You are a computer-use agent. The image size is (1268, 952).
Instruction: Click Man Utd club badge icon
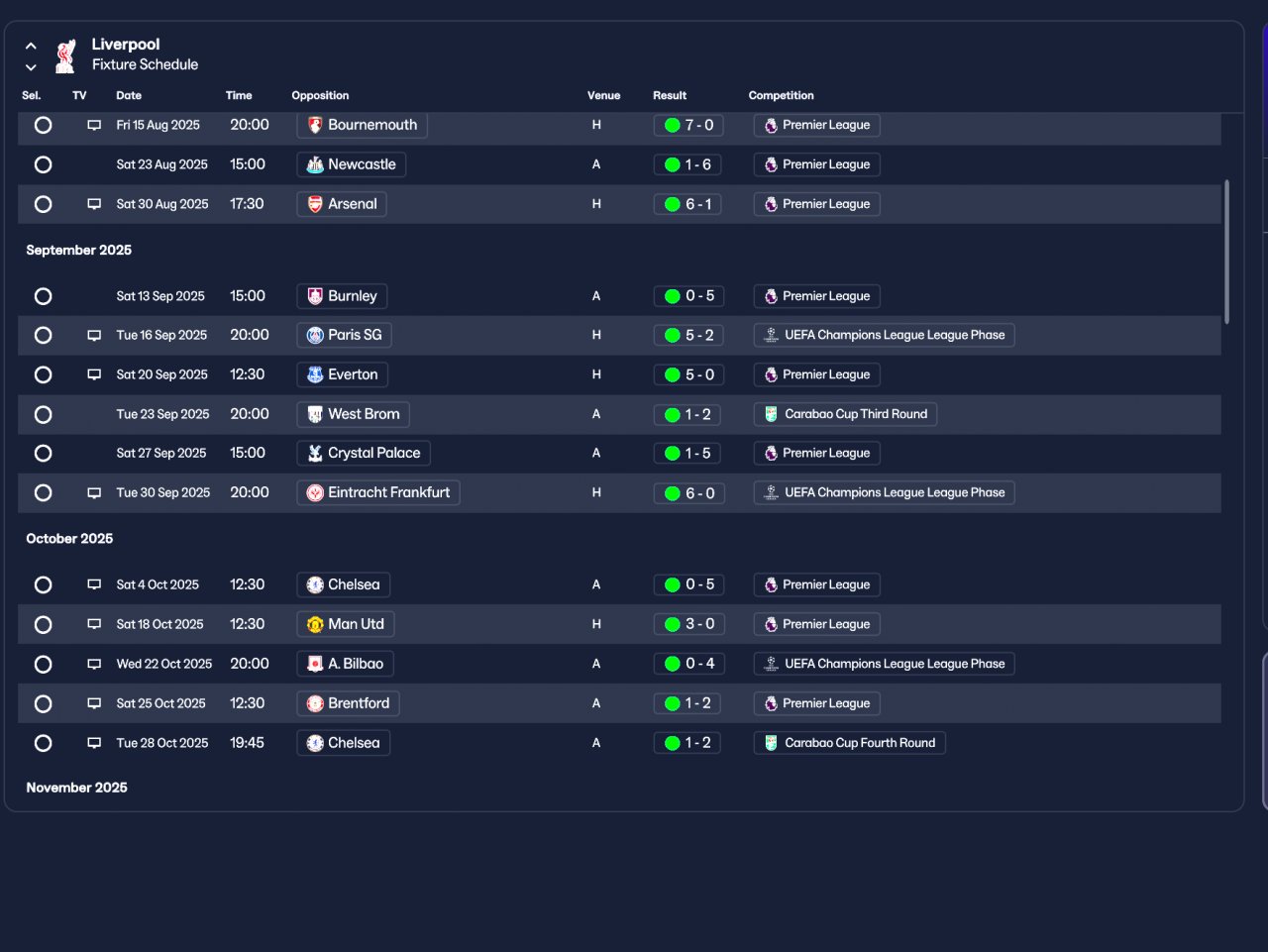[x=315, y=624]
